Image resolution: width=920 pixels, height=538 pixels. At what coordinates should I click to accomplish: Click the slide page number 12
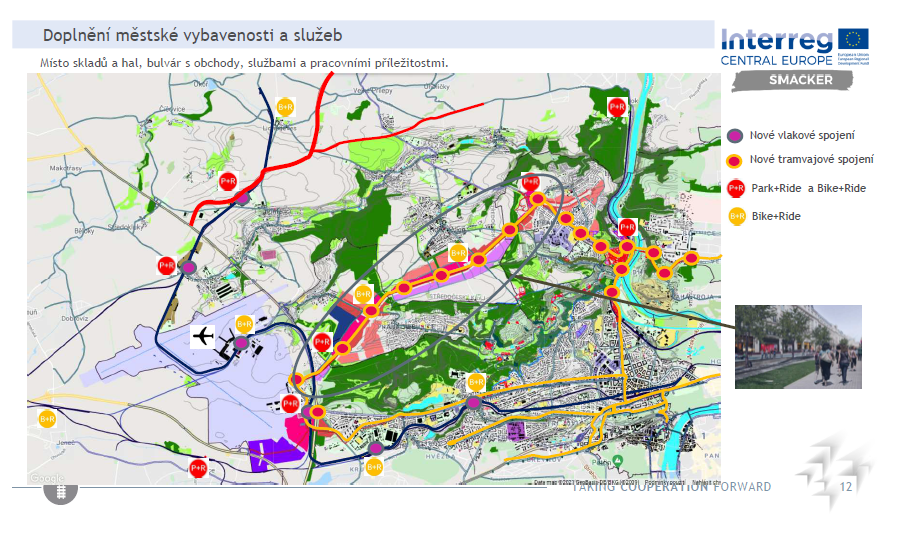point(845,487)
